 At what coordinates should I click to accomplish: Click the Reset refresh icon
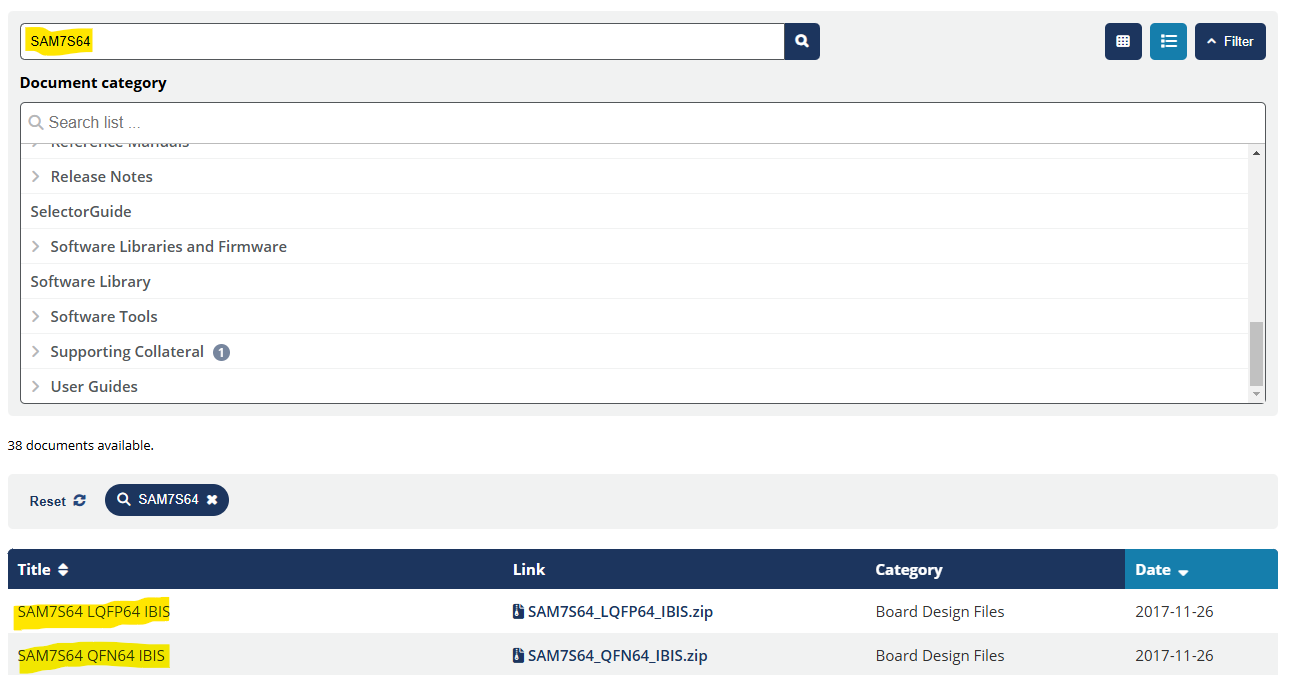pyautogui.click(x=80, y=501)
